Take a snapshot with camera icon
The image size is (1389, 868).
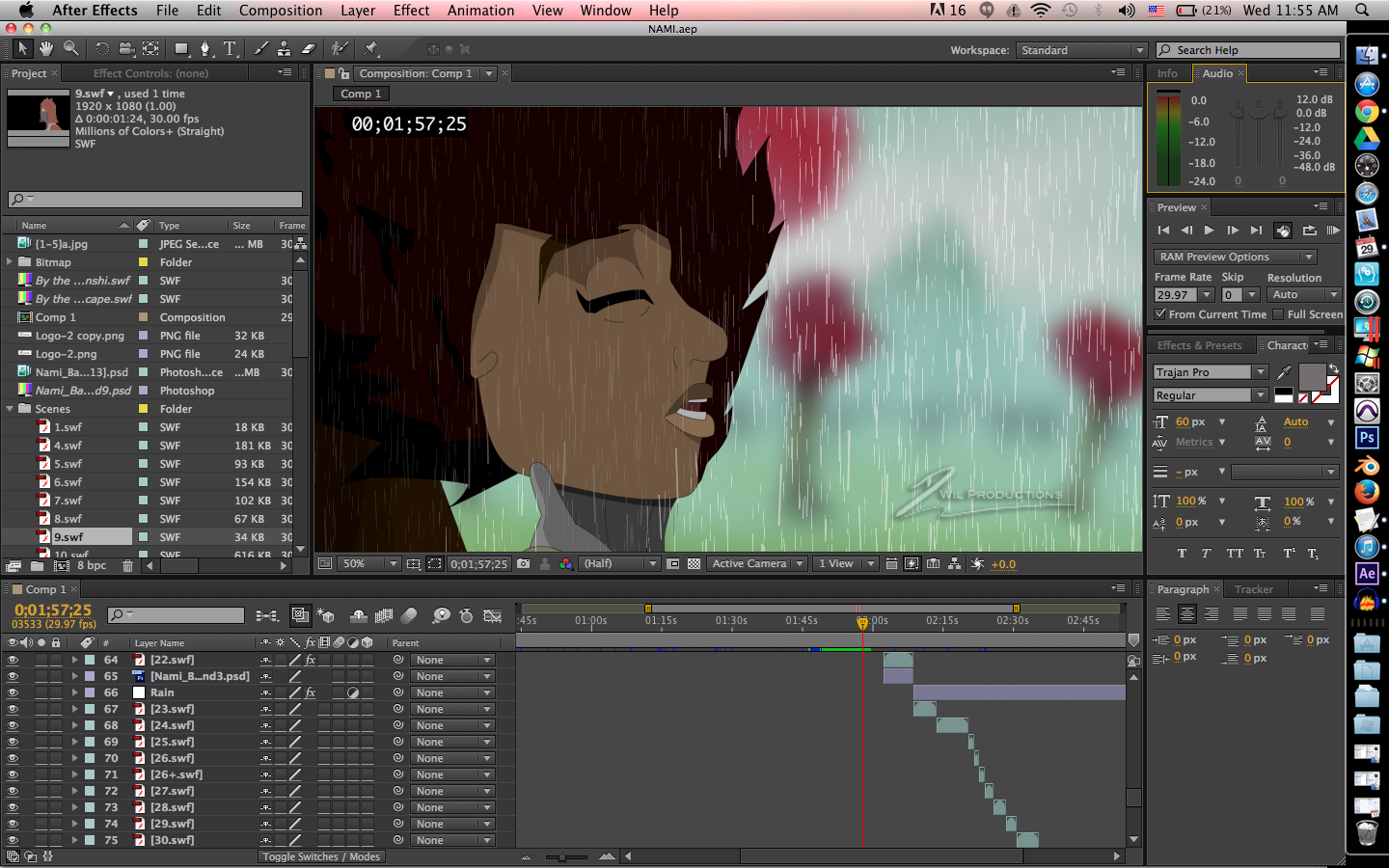click(x=524, y=564)
